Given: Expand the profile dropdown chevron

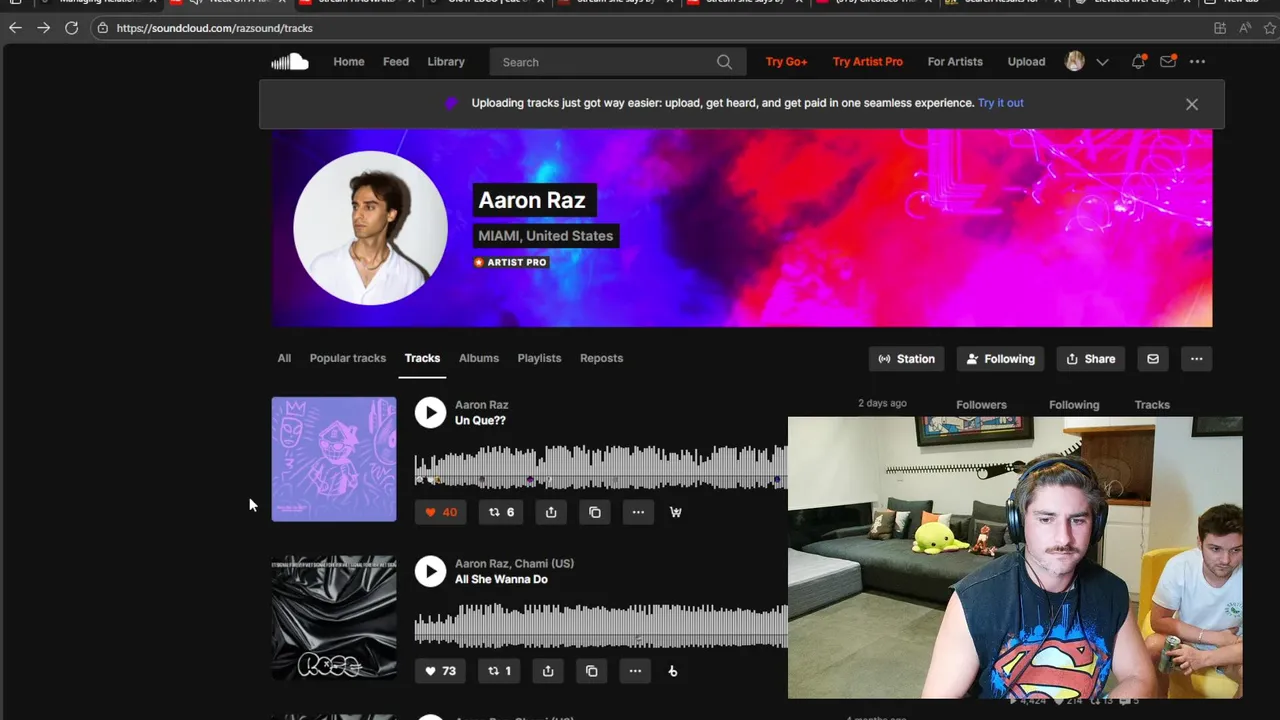Looking at the screenshot, I should (x=1102, y=62).
